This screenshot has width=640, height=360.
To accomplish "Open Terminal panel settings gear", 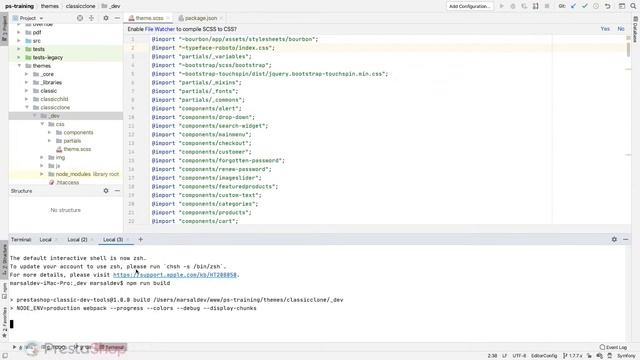I will (614, 240).
